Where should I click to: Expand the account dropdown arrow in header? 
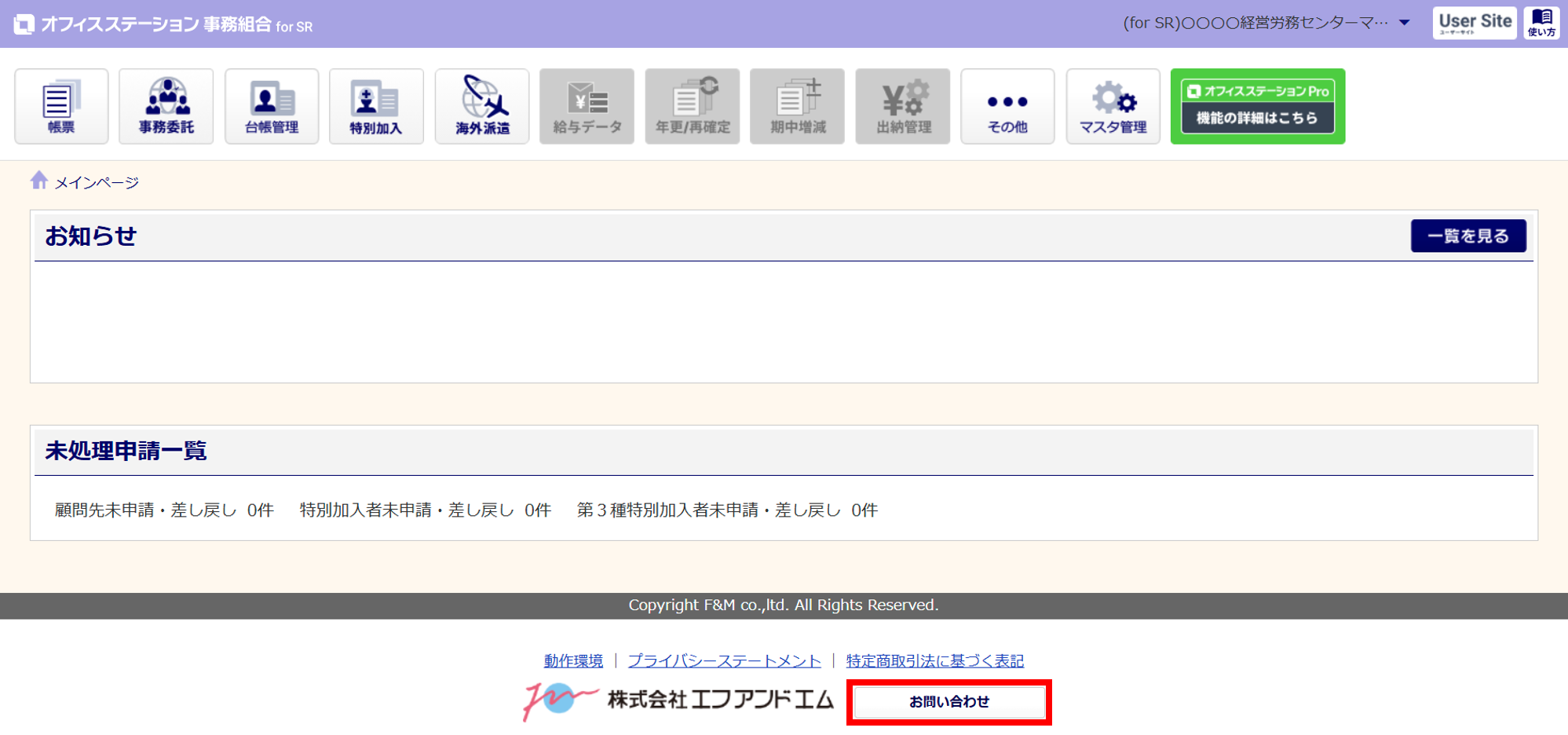coord(1405,23)
